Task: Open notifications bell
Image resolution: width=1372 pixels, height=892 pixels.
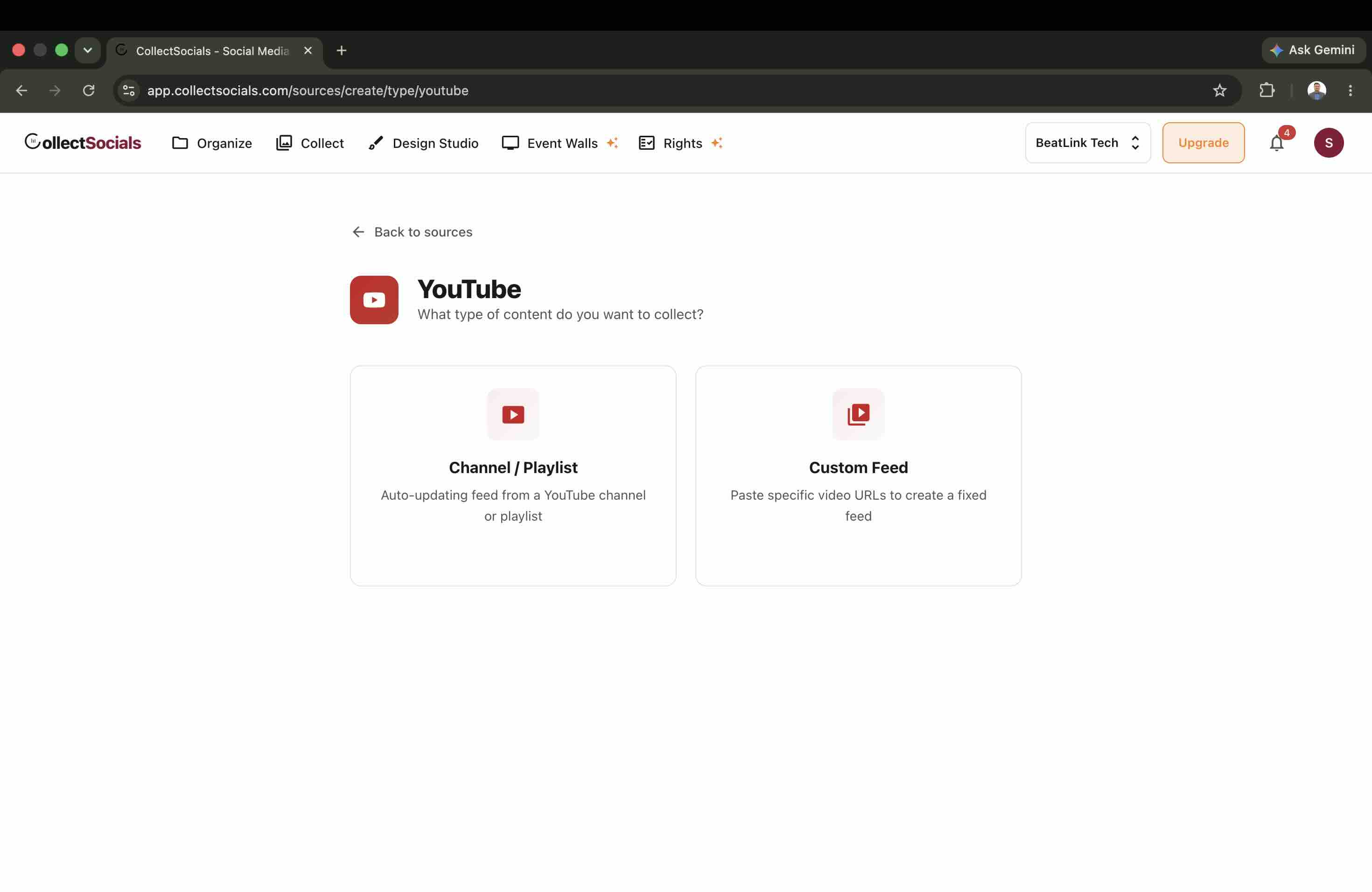Action: coord(1276,144)
